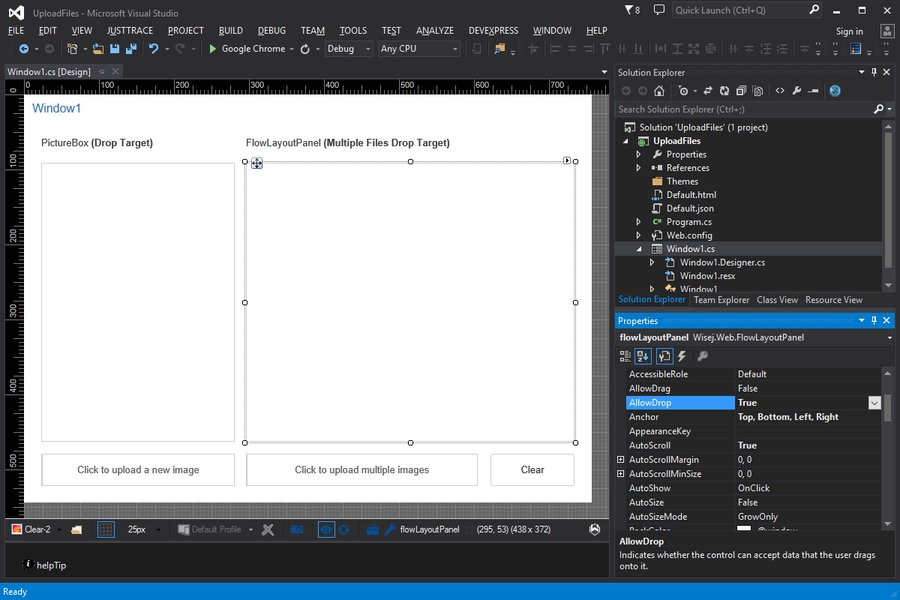
Task: Show the Events lightning bolt in Properties
Action: [682, 356]
